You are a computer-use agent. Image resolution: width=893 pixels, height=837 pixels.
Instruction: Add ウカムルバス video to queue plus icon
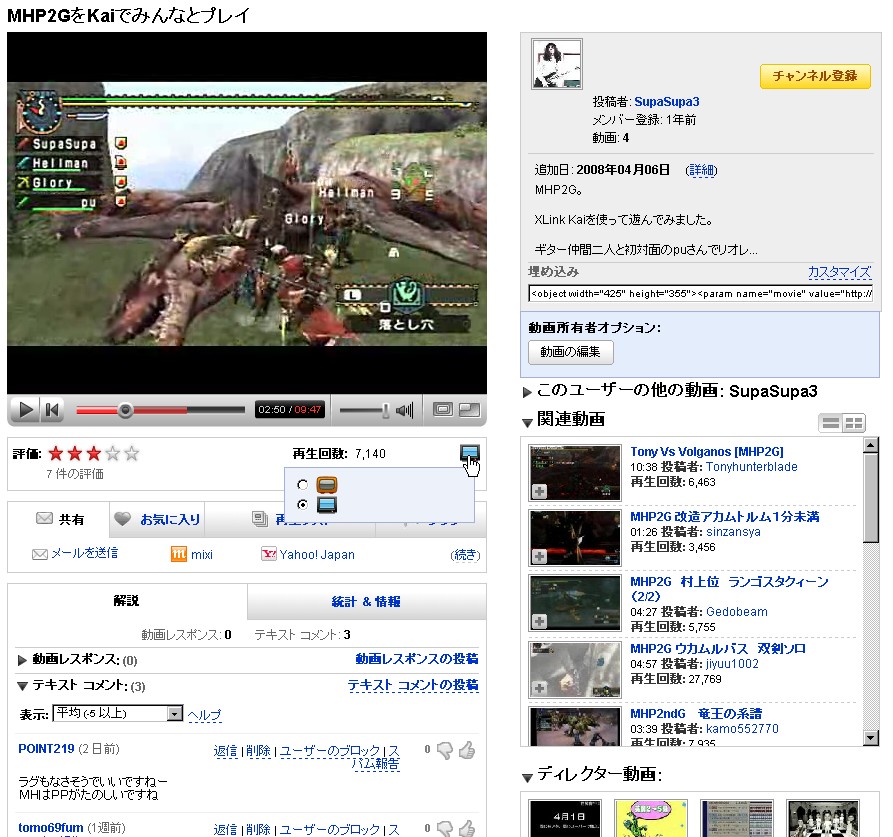[539, 688]
